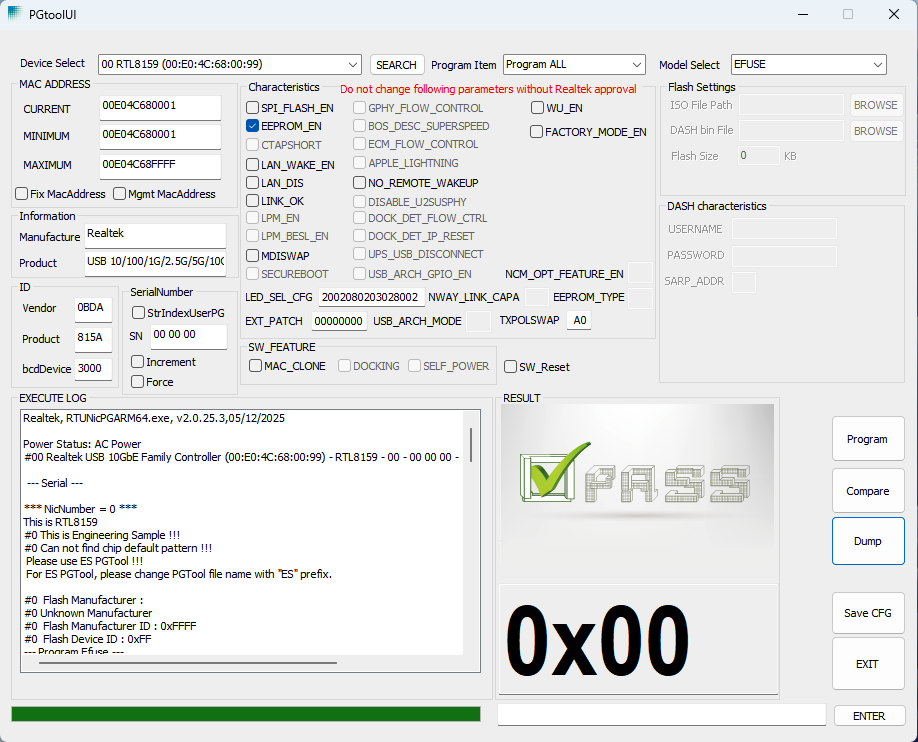Check the FACTORY_MODE_EN option
The height and width of the screenshot is (742, 918).
(x=537, y=132)
